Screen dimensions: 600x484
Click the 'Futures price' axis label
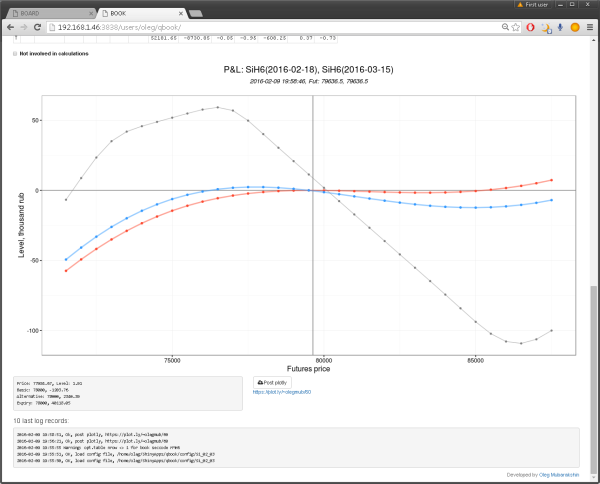308,369
